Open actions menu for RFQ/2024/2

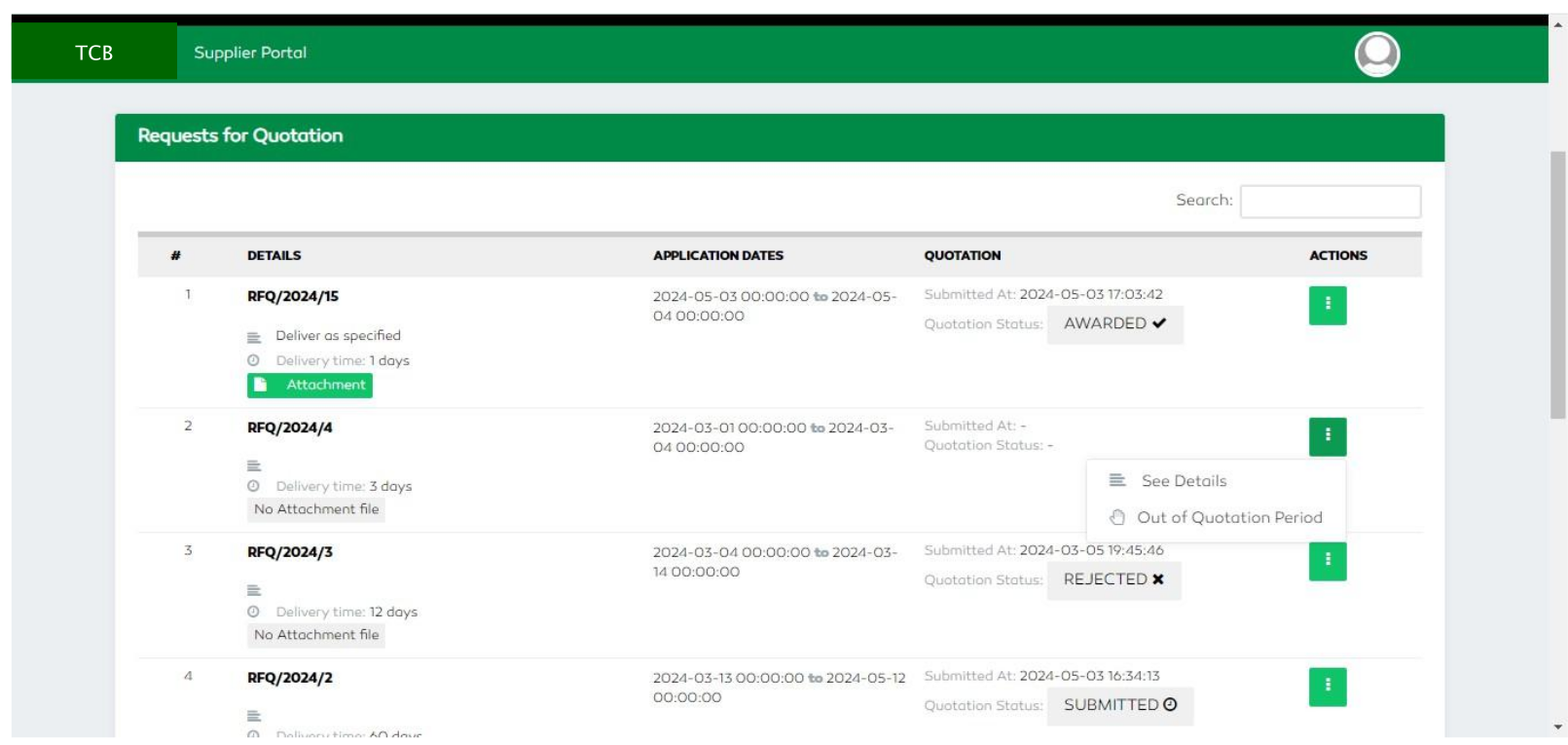click(x=1328, y=687)
